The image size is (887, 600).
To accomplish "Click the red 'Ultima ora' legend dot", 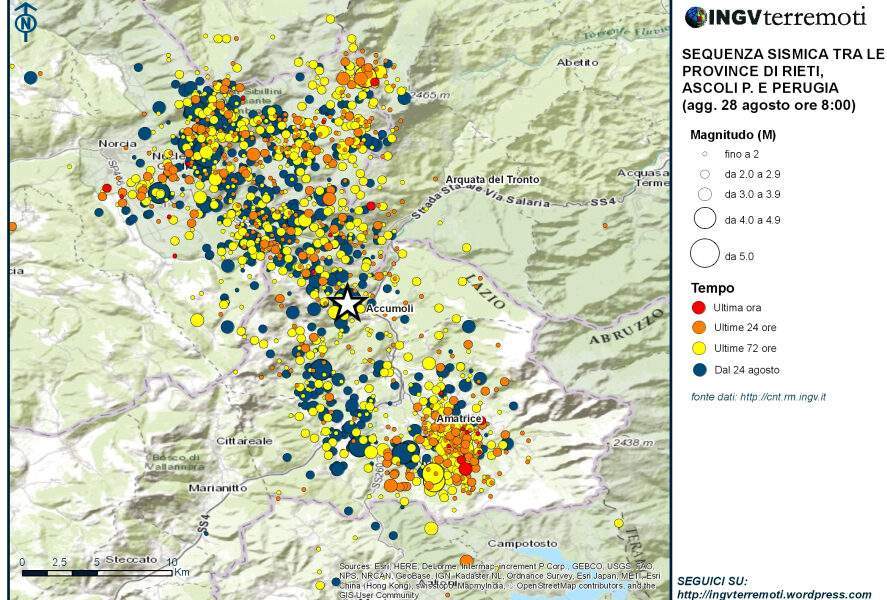I will 699,308.
